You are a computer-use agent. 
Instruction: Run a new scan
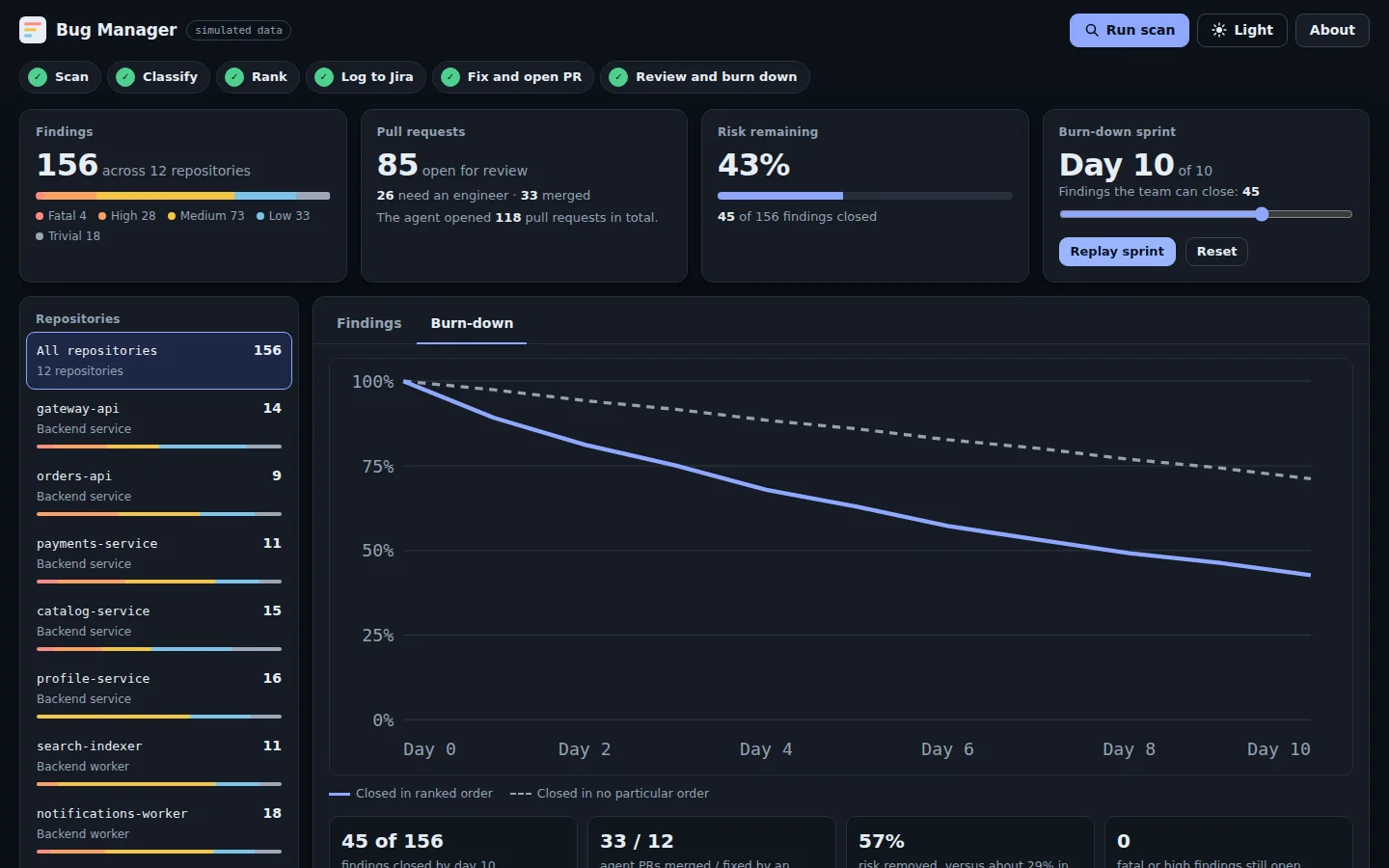tap(1129, 30)
